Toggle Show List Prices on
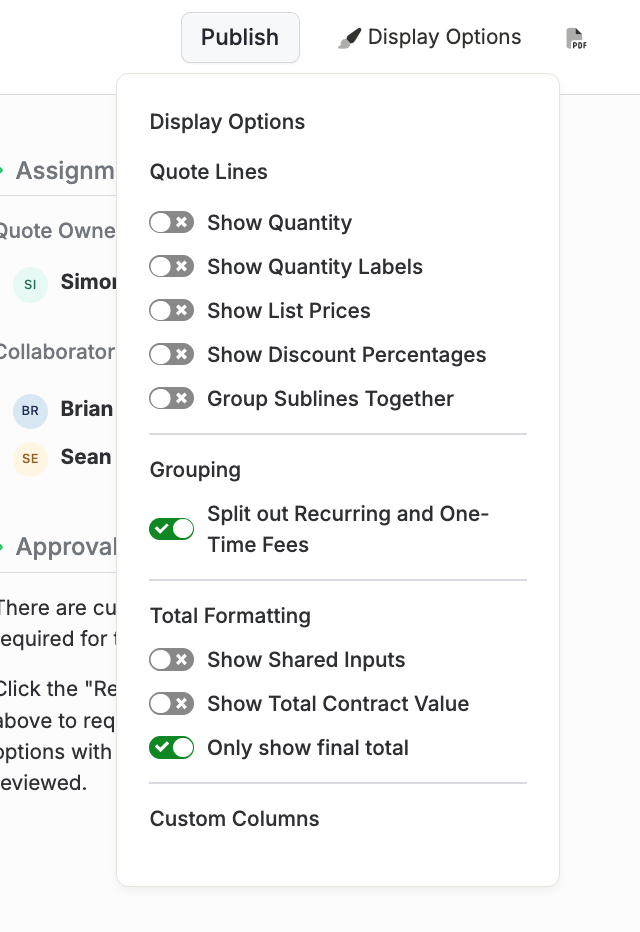This screenshot has height=932, width=640. coord(171,310)
